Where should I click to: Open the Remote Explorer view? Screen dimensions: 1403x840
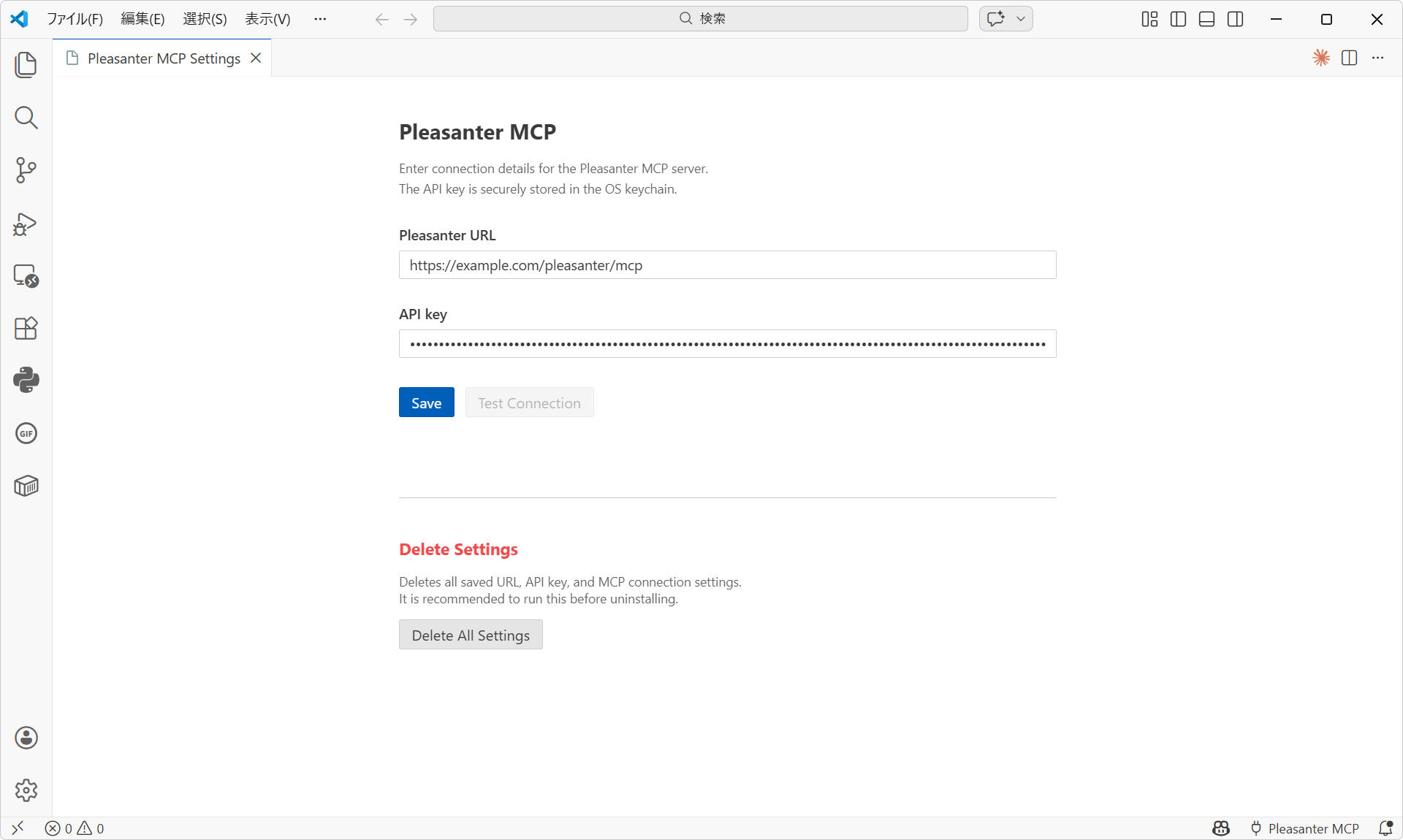click(x=26, y=276)
